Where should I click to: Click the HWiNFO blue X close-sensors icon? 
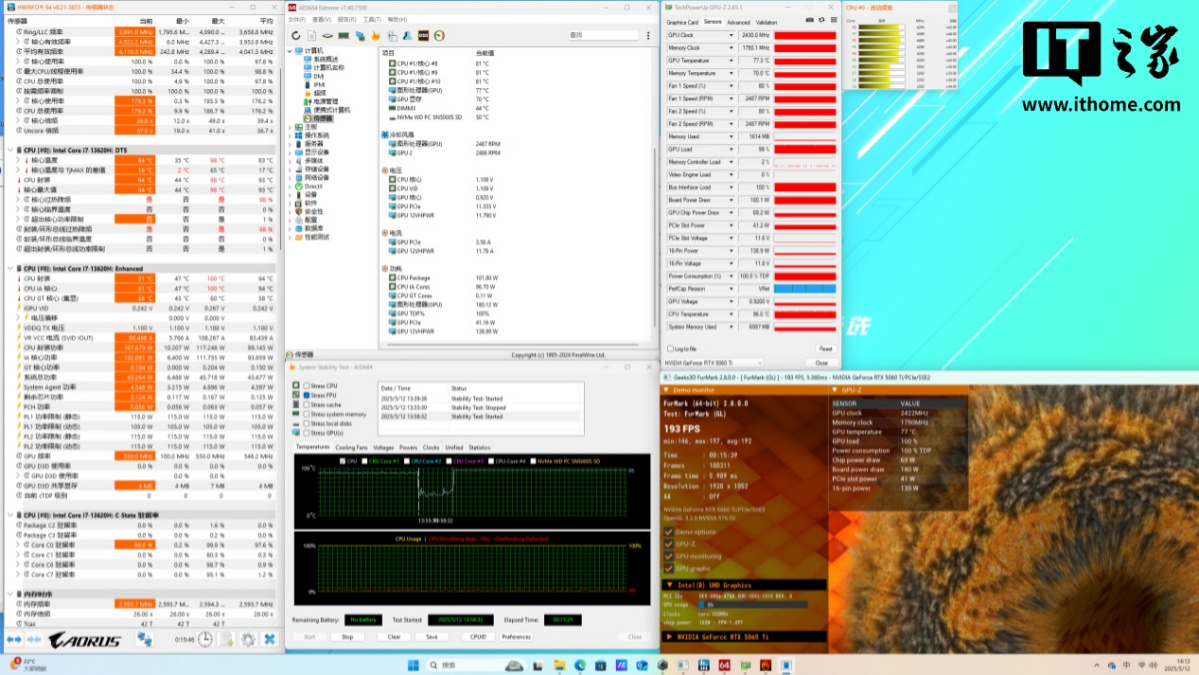click(x=269, y=639)
